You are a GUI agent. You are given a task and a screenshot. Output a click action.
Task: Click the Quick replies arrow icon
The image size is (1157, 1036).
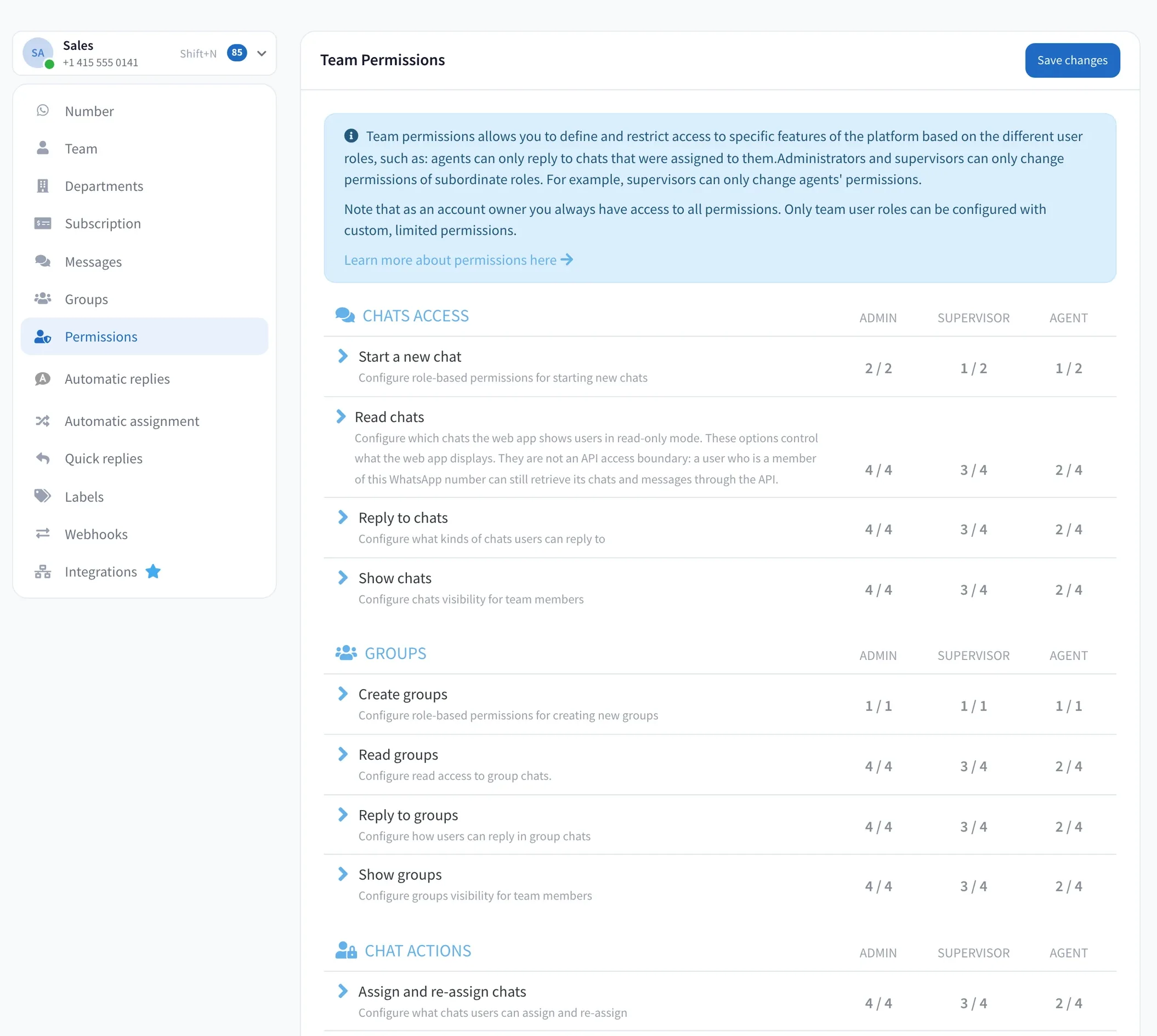43,458
